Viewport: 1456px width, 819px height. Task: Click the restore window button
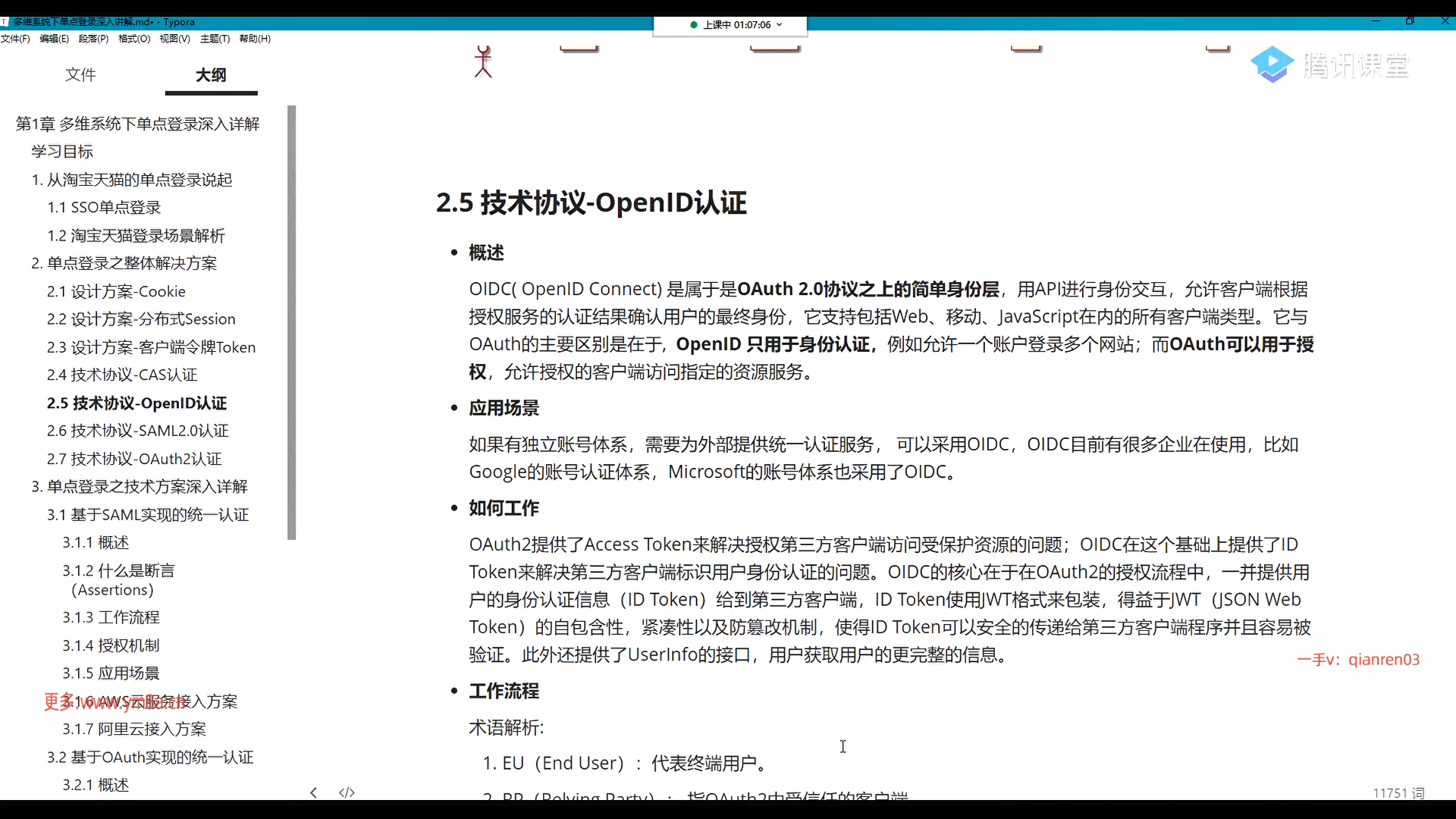tap(1410, 21)
